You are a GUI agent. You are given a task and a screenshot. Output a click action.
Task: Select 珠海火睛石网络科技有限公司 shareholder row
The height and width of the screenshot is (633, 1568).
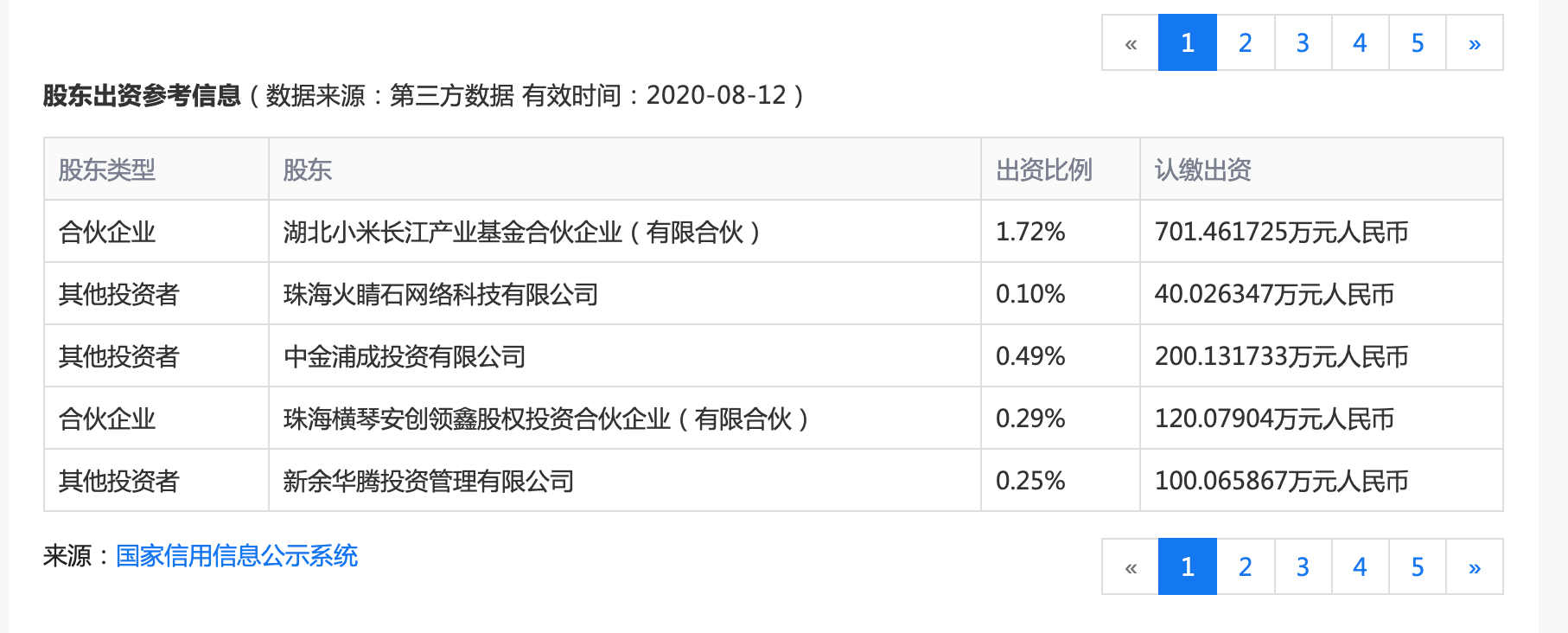click(x=441, y=293)
